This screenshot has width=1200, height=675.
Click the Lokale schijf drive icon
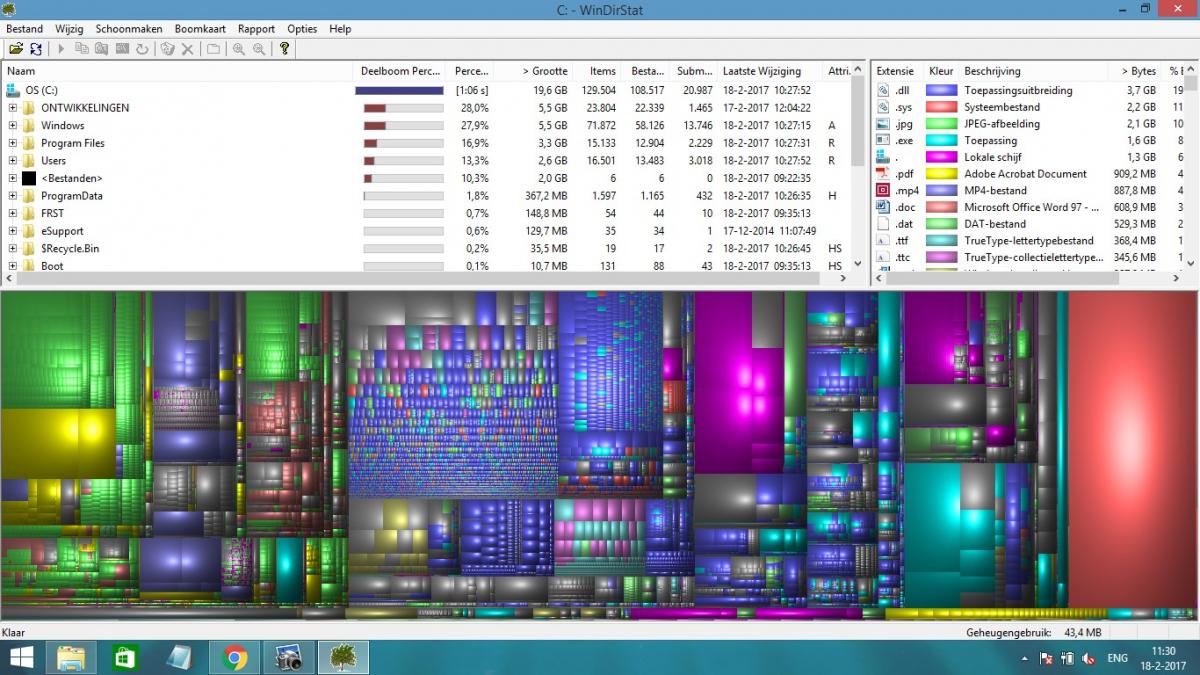click(x=883, y=157)
